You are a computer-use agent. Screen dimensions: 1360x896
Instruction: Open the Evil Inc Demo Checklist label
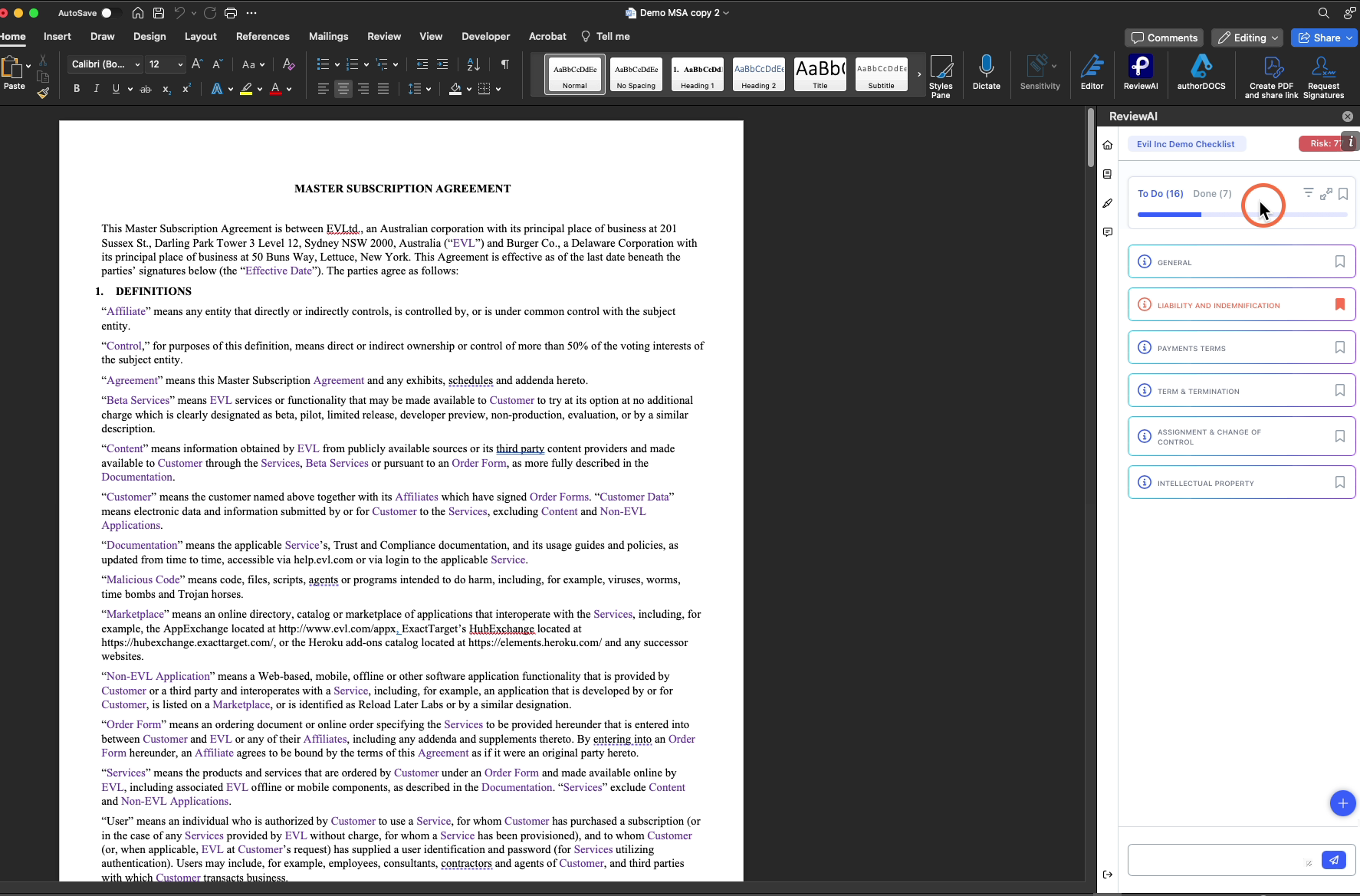[x=1185, y=144]
